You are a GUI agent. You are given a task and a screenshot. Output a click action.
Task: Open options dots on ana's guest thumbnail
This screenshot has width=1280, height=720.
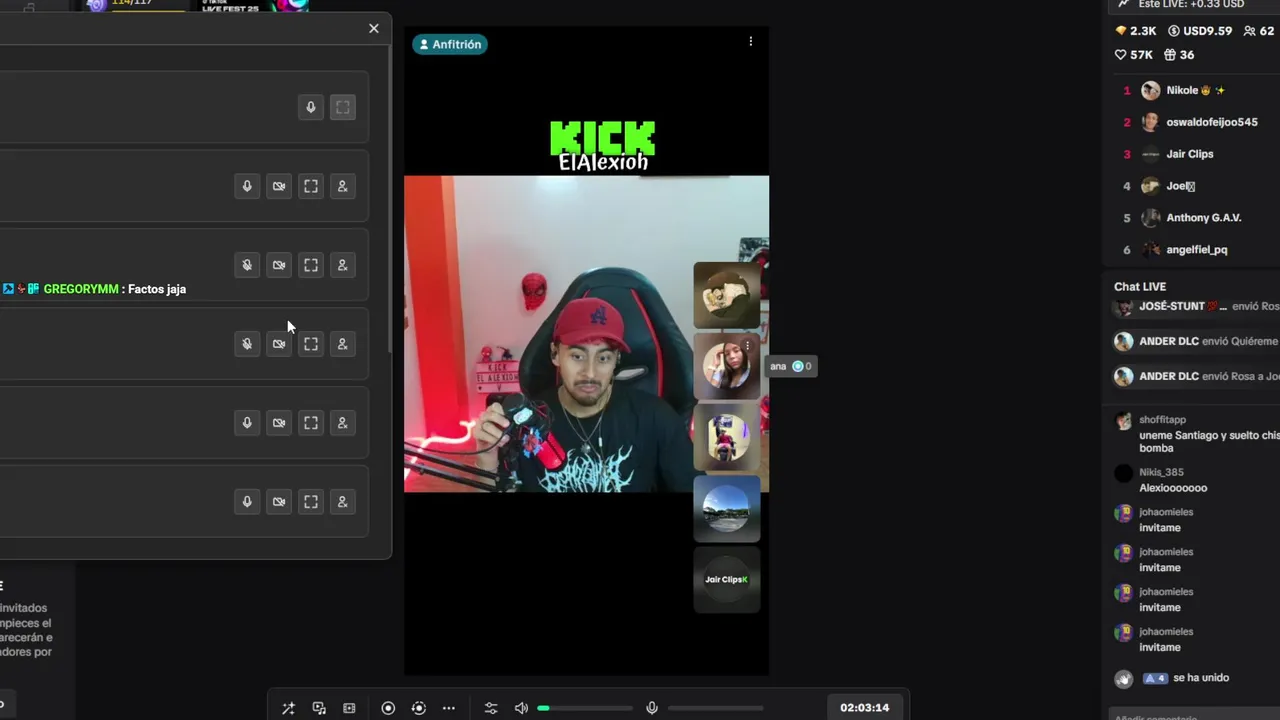click(x=747, y=346)
